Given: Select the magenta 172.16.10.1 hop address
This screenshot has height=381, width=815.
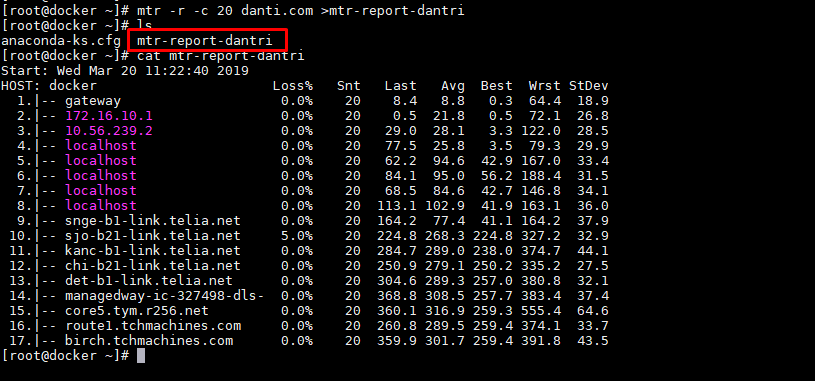Looking at the screenshot, I should 109,115.
